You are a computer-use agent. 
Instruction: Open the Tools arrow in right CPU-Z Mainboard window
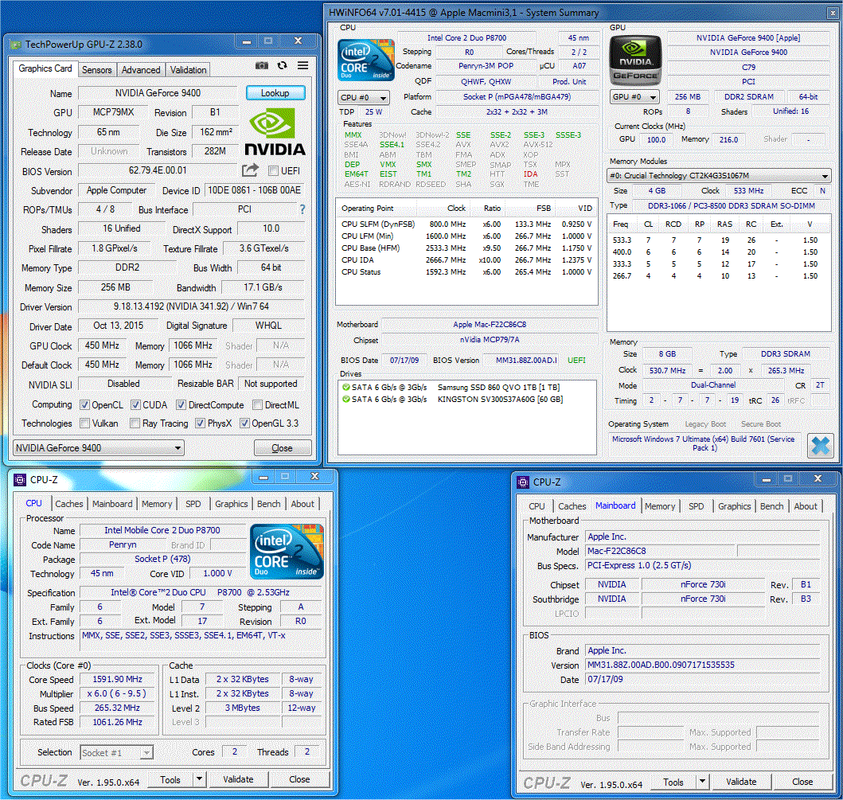702,781
